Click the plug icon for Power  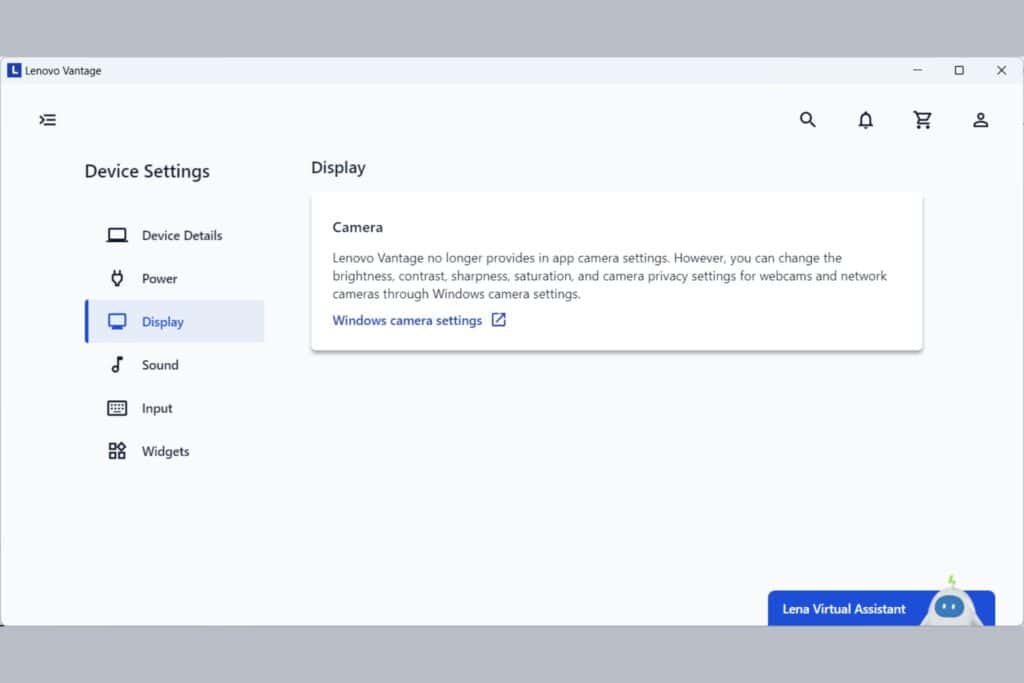117,278
